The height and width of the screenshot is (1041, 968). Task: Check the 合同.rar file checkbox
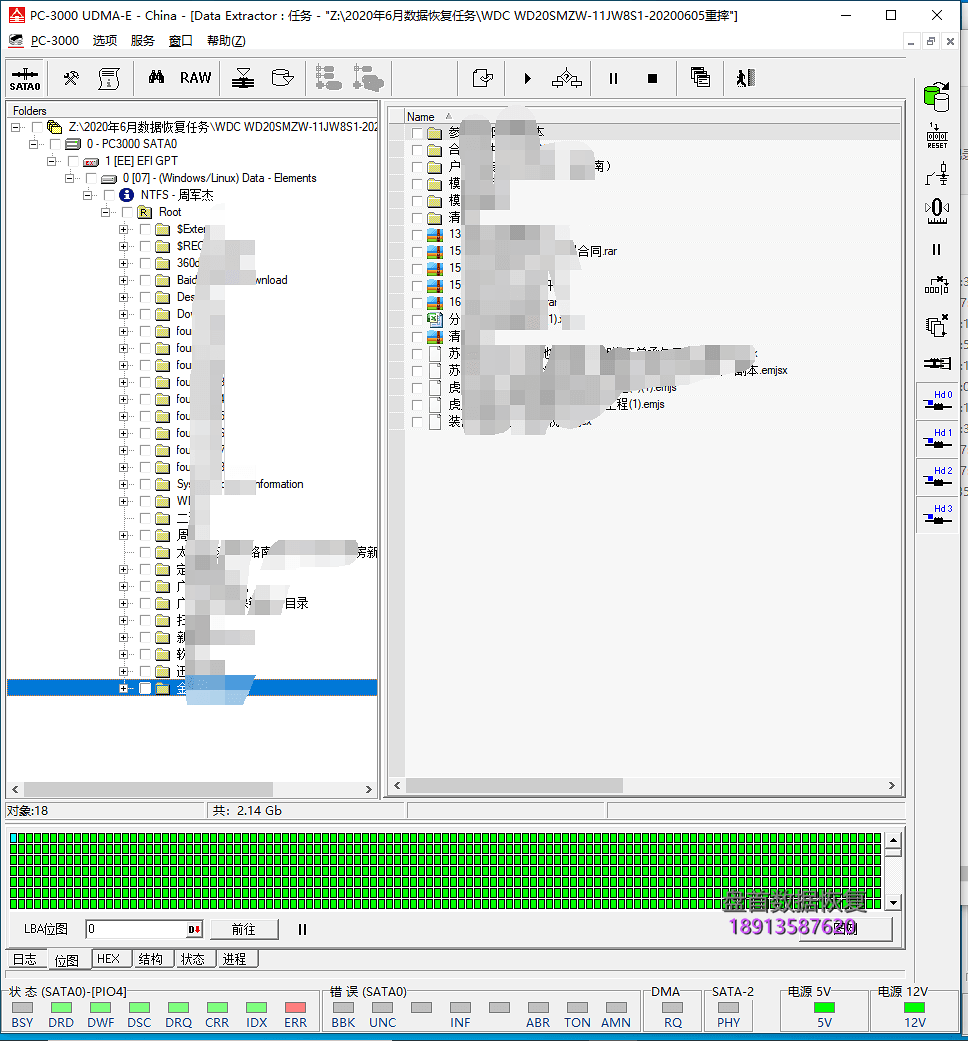click(417, 252)
